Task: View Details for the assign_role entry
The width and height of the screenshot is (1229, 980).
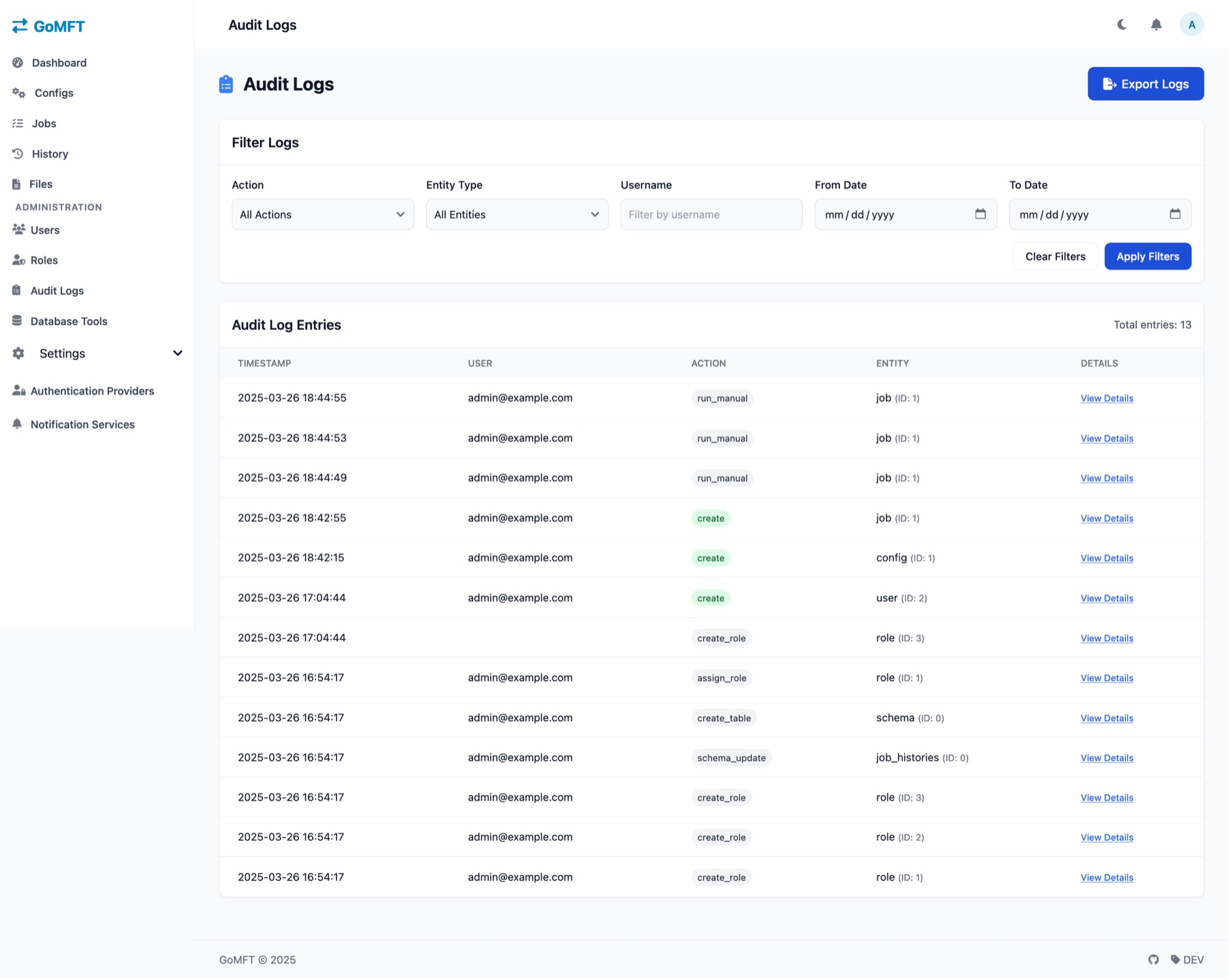Action: (1106, 678)
